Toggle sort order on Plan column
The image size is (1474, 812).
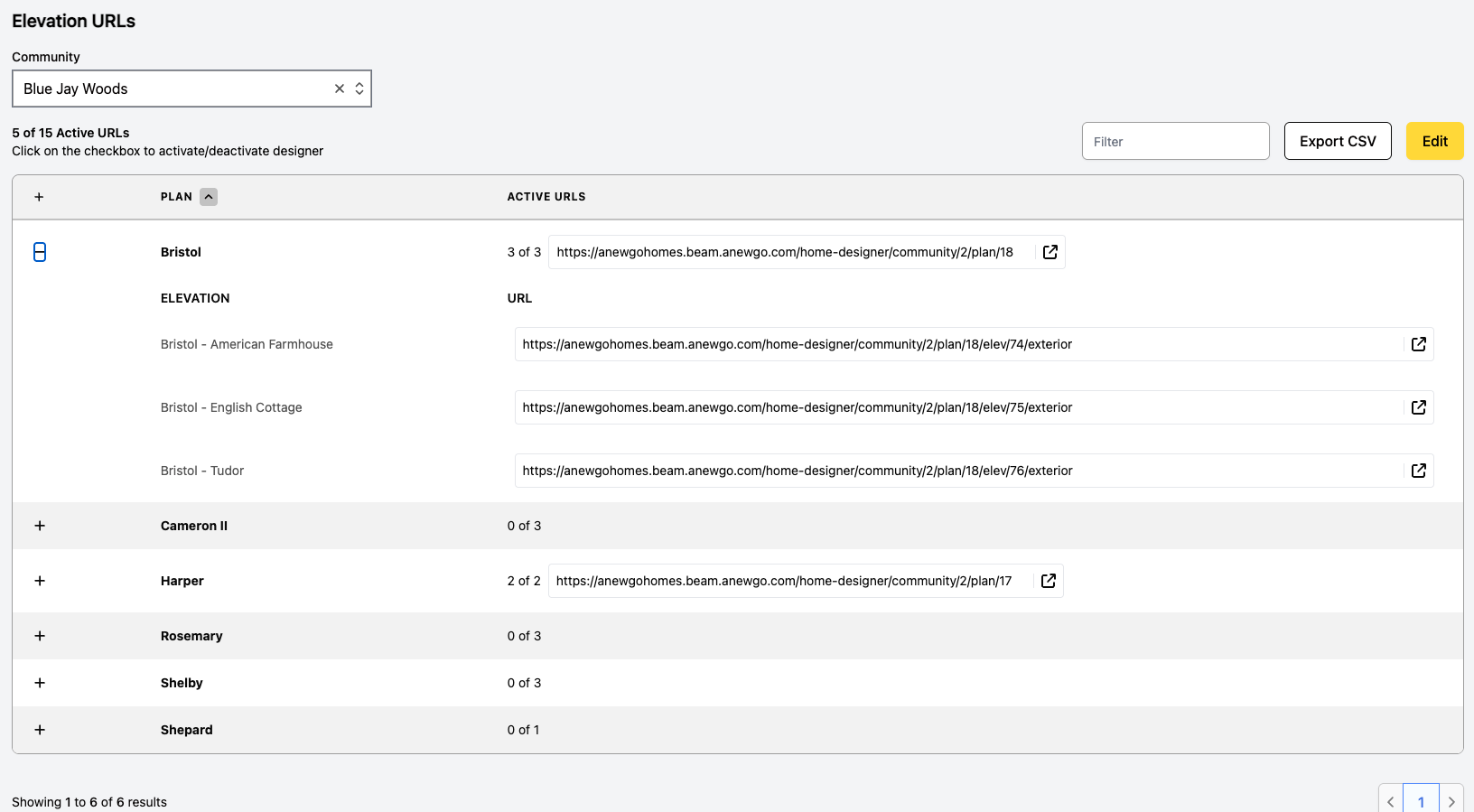click(x=209, y=197)
